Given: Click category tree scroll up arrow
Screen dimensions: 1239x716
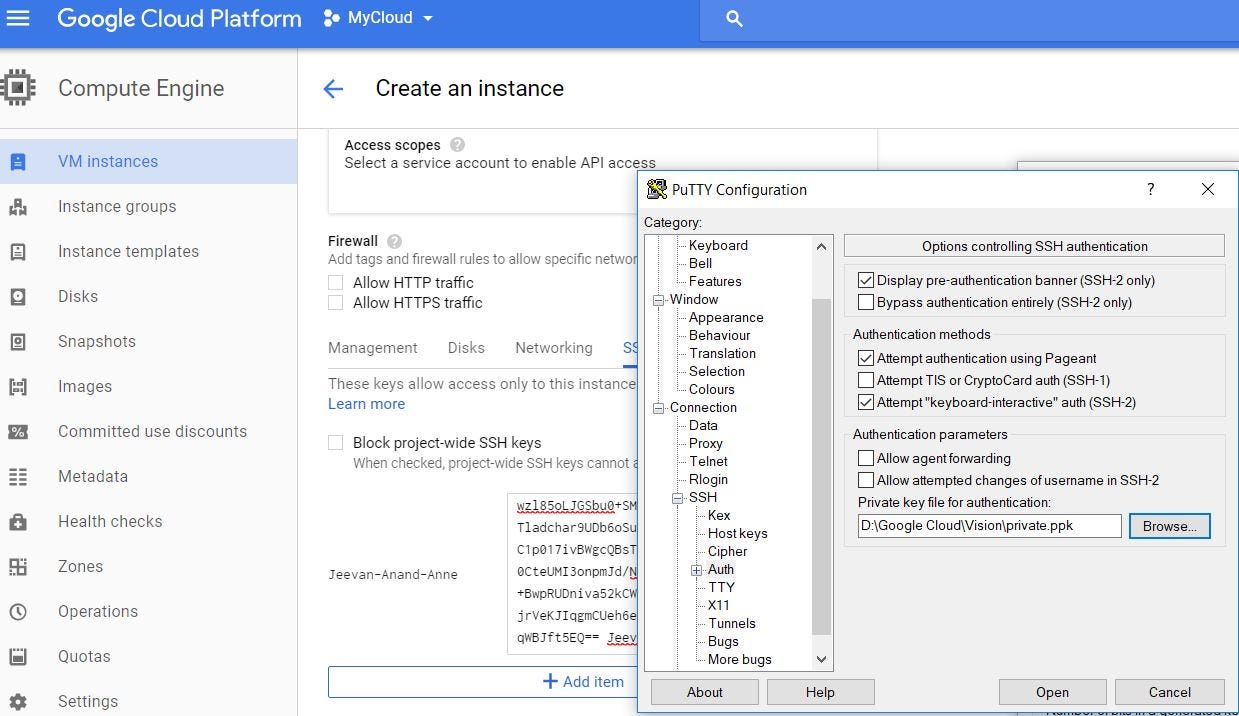Looking at the screenshot, I should [822, 246].
